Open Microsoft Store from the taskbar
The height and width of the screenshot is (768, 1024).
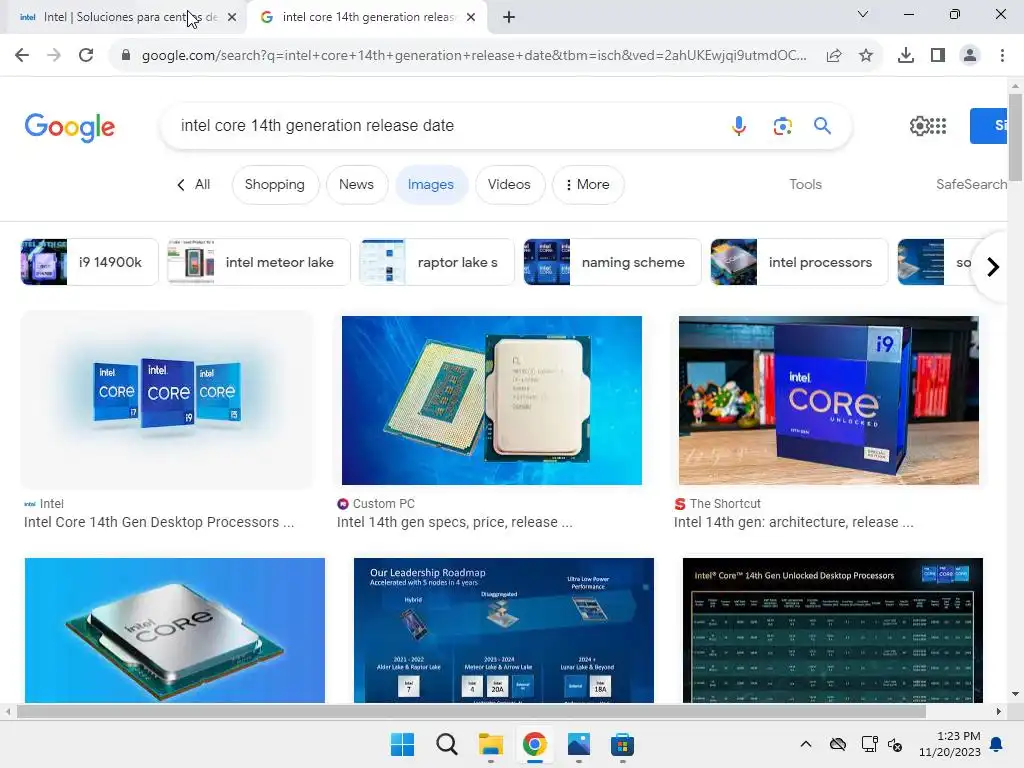622,744
